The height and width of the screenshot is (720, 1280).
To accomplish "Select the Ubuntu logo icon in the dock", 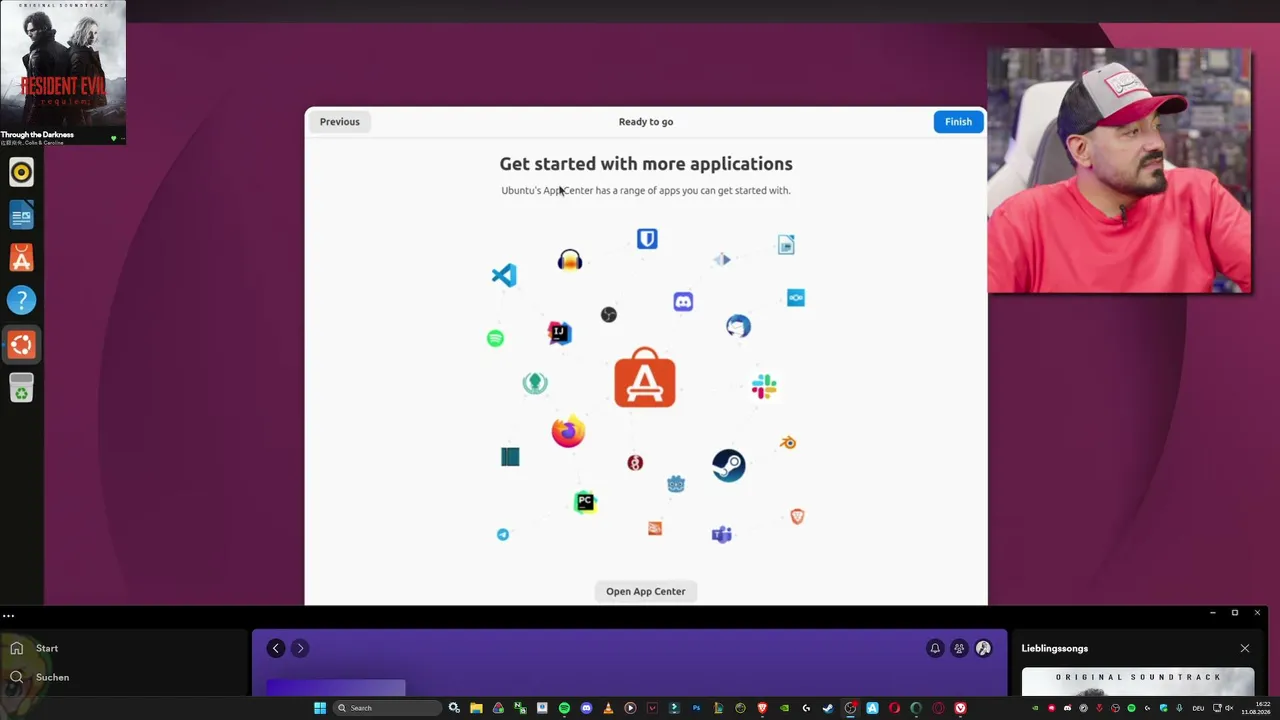I will coord(21,344).
